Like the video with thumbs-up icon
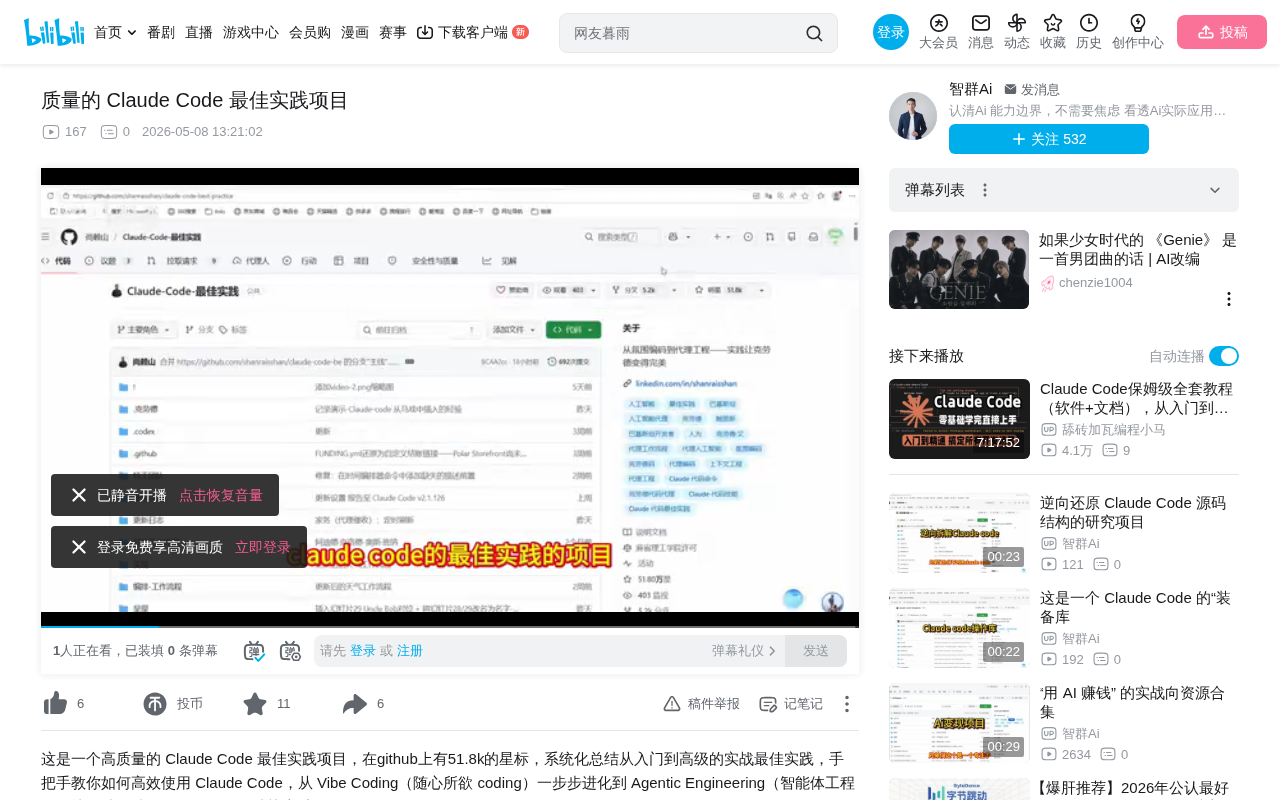 [x=56, y=704]
